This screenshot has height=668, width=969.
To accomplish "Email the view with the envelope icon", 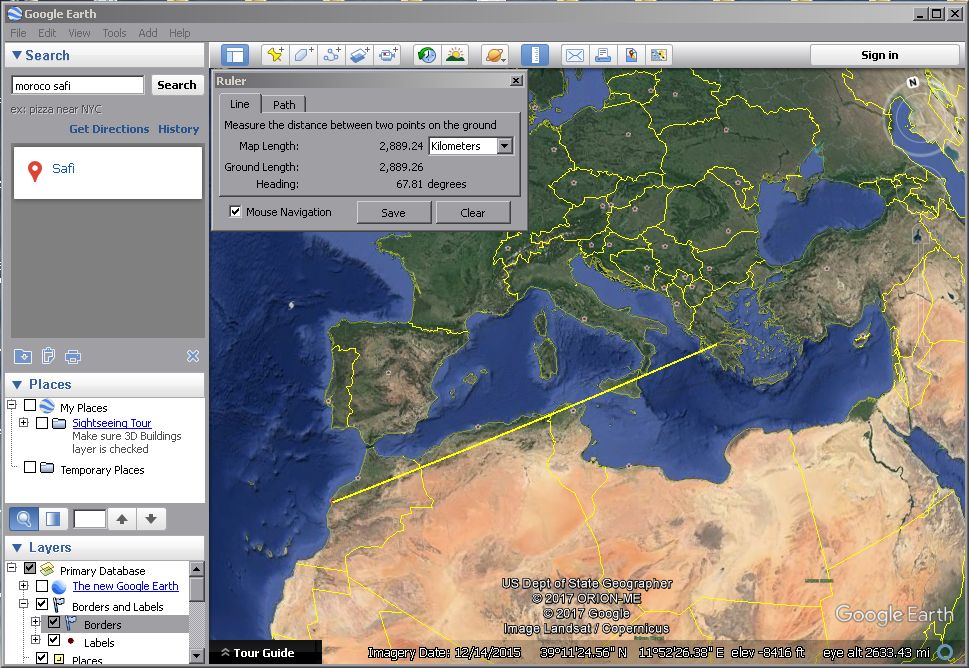I will [x=575, y=55].
